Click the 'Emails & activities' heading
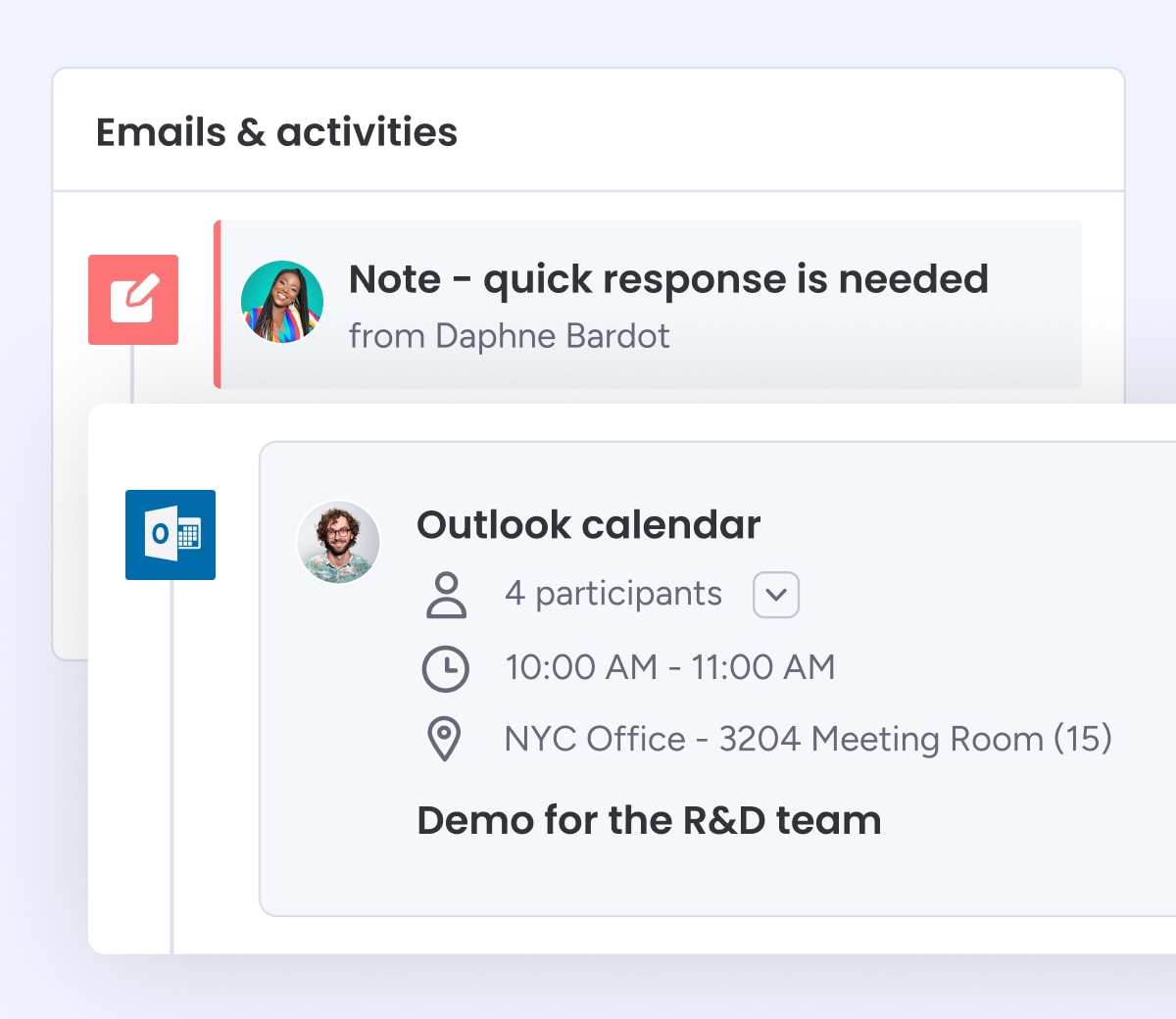This screenshot has width=1176, height=1019. point(276,132)
